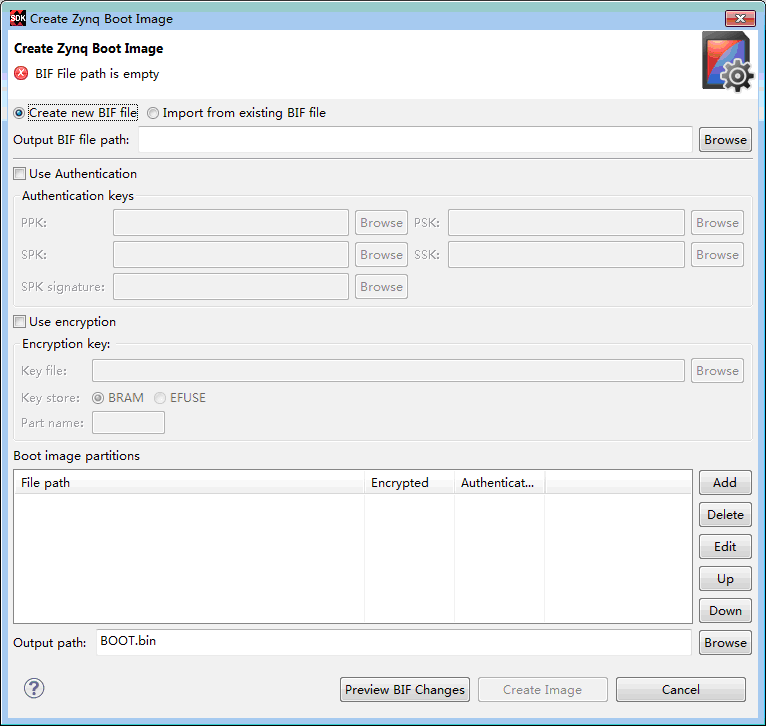Click the PPK key input field
Image resolution: width=766 pixels, height=726 pixels.
(x=231, y=223)
